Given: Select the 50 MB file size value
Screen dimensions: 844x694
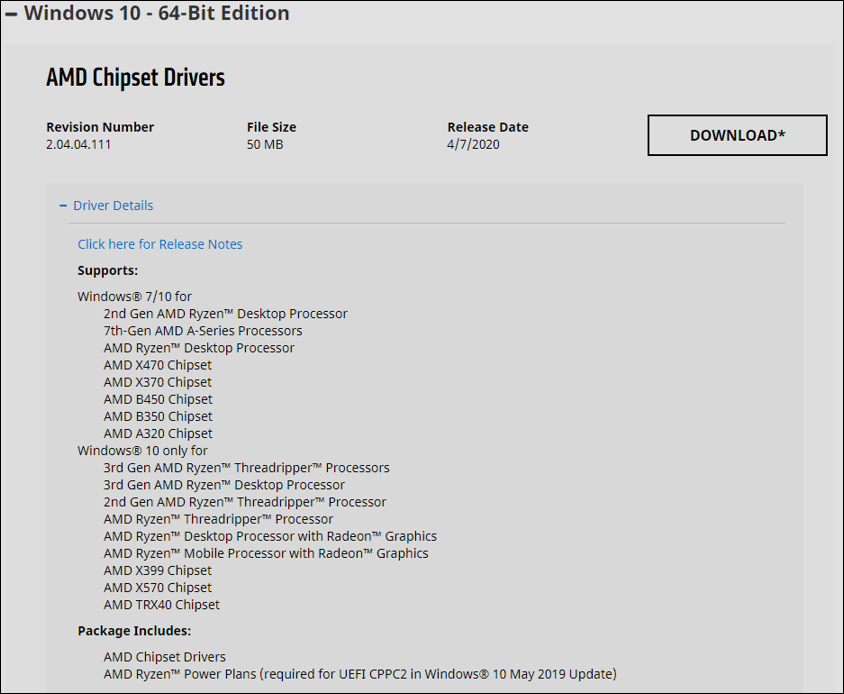Looking at the screenshot, I should coord(265,144).
